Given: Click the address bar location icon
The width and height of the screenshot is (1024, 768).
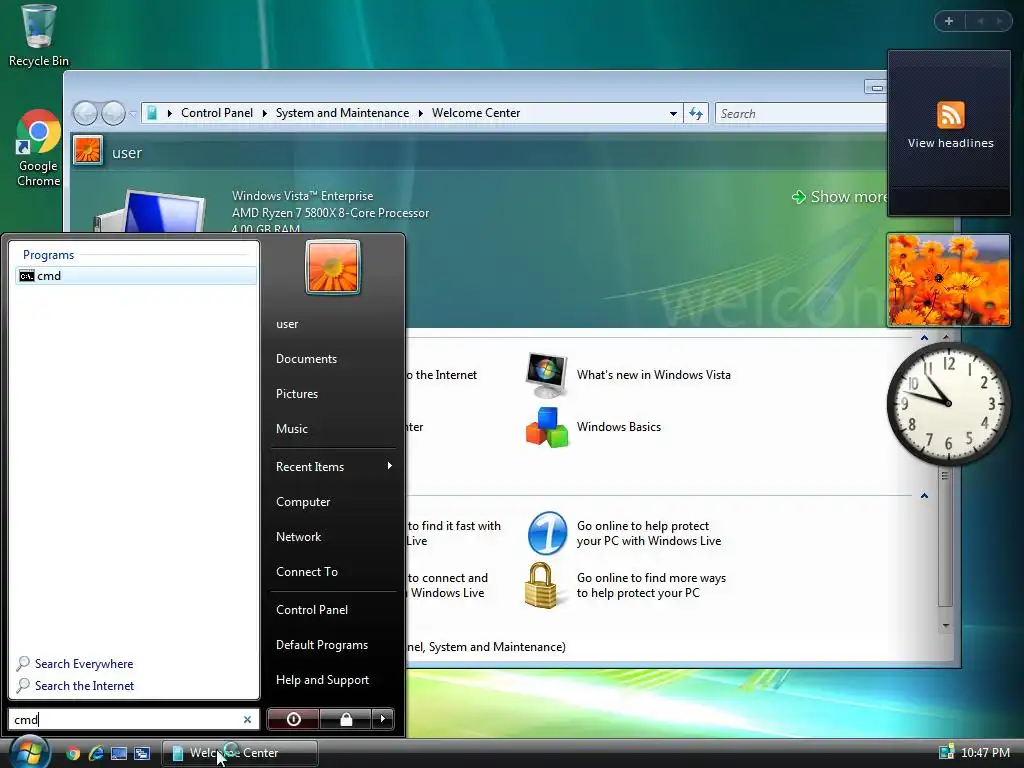Looking at the screenshot, I should click(152, 114).
